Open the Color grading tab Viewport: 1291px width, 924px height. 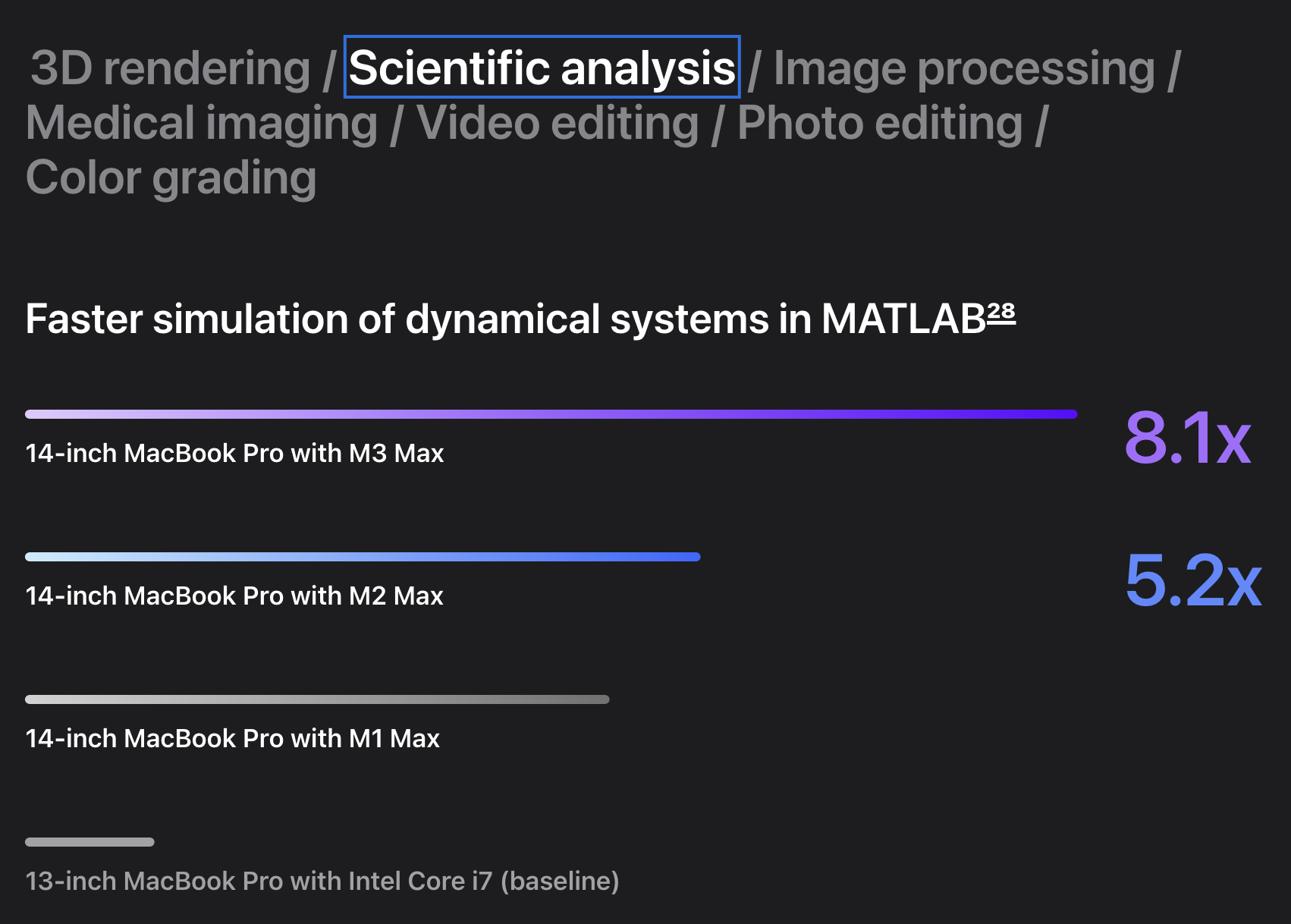[x=171, y=178]
